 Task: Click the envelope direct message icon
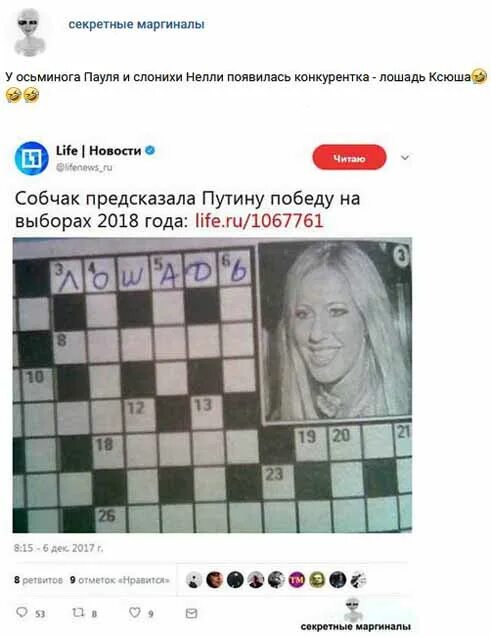click(x=191, y=613)
